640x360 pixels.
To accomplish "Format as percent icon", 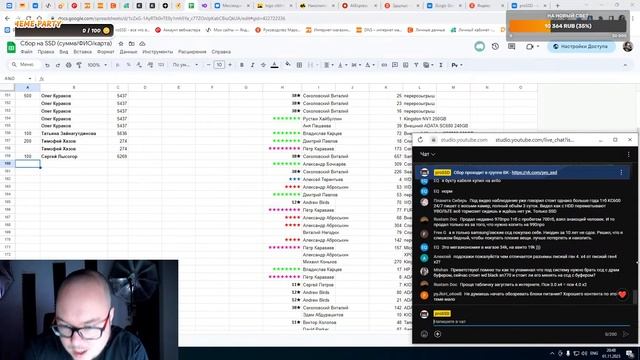I will [129, 65].
